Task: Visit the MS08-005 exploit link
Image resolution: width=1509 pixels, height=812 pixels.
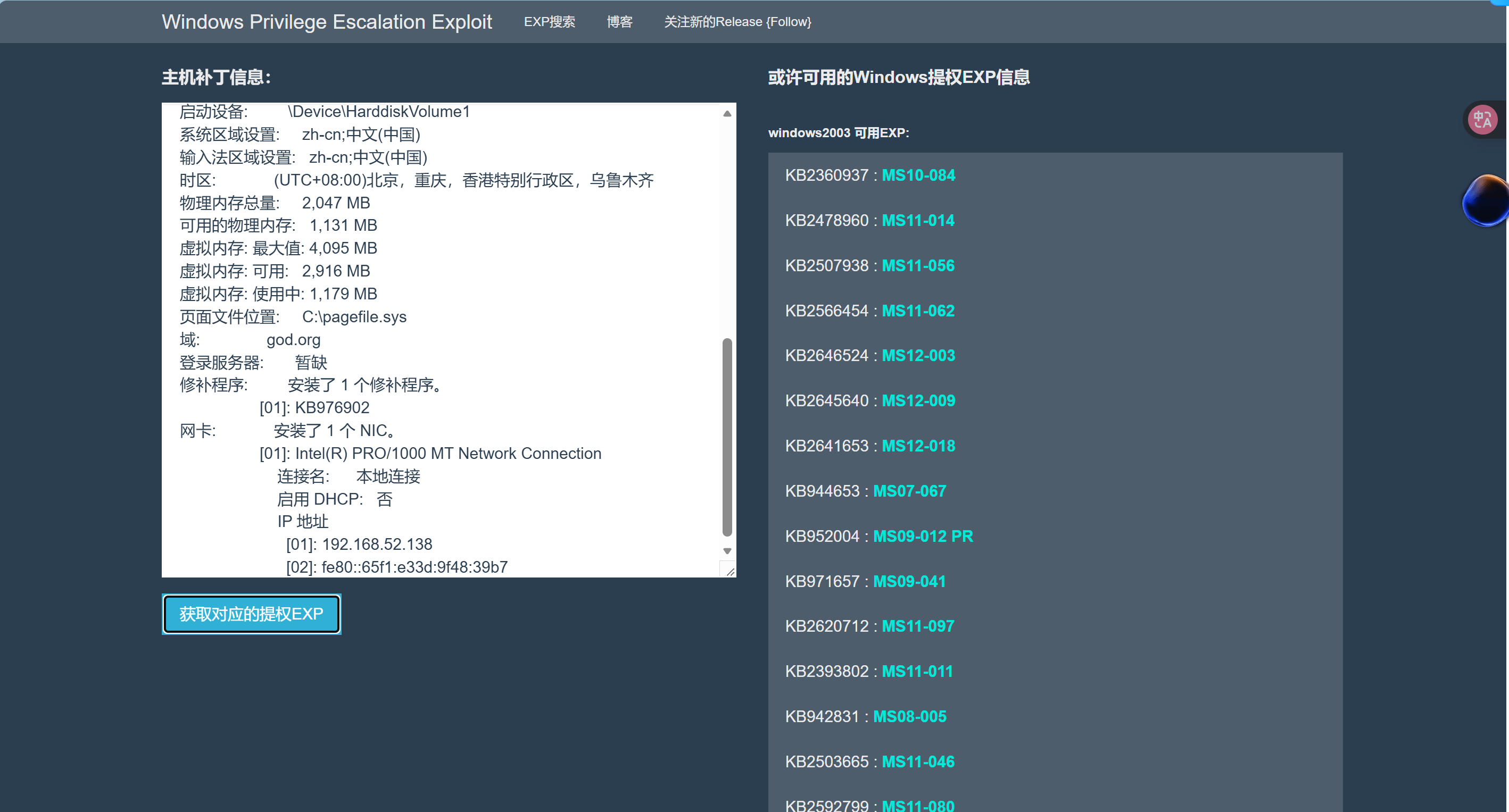Action: coord(909,716)
